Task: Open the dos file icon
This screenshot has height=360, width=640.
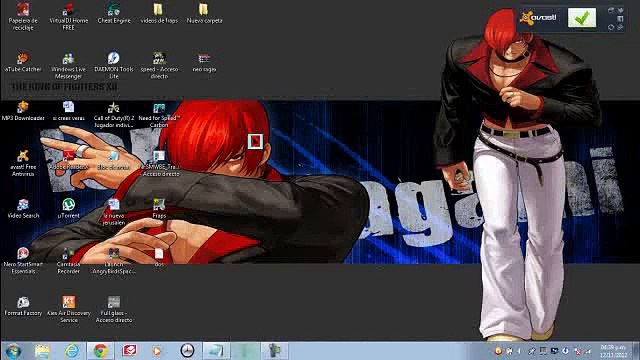Action: click(x=159, y=258)
